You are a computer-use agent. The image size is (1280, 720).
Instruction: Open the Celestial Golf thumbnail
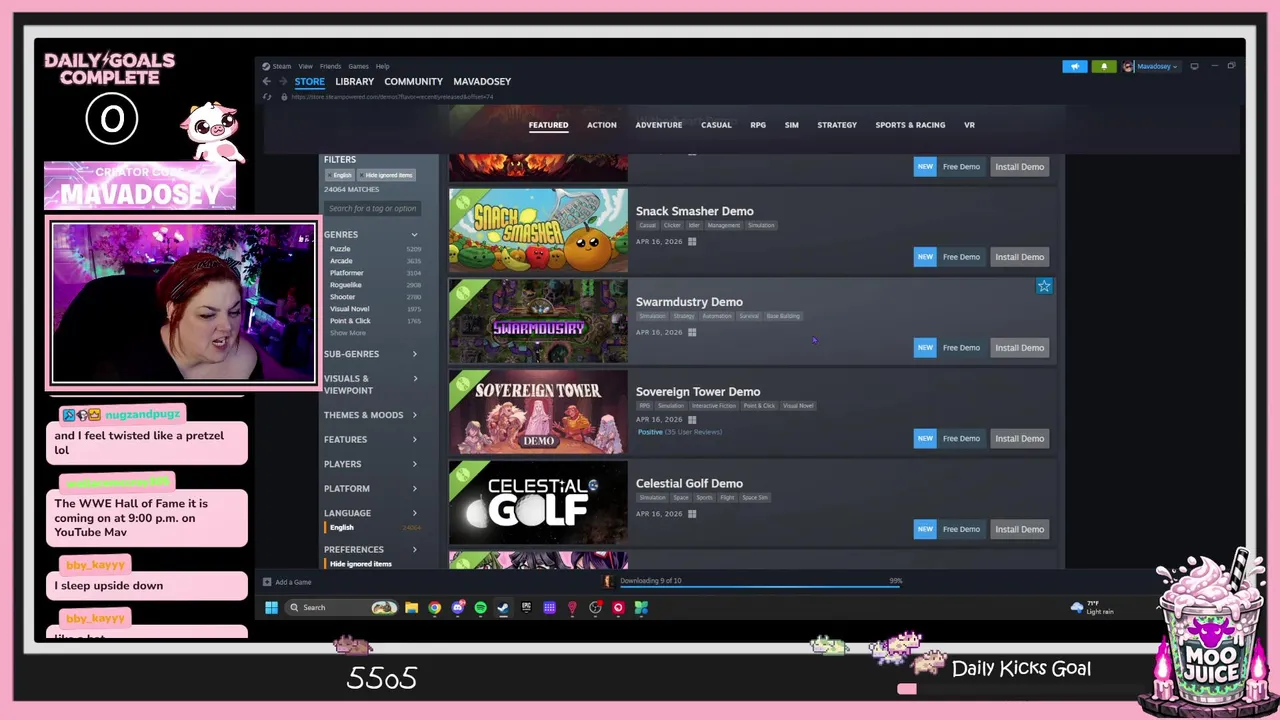pos(538,502)
